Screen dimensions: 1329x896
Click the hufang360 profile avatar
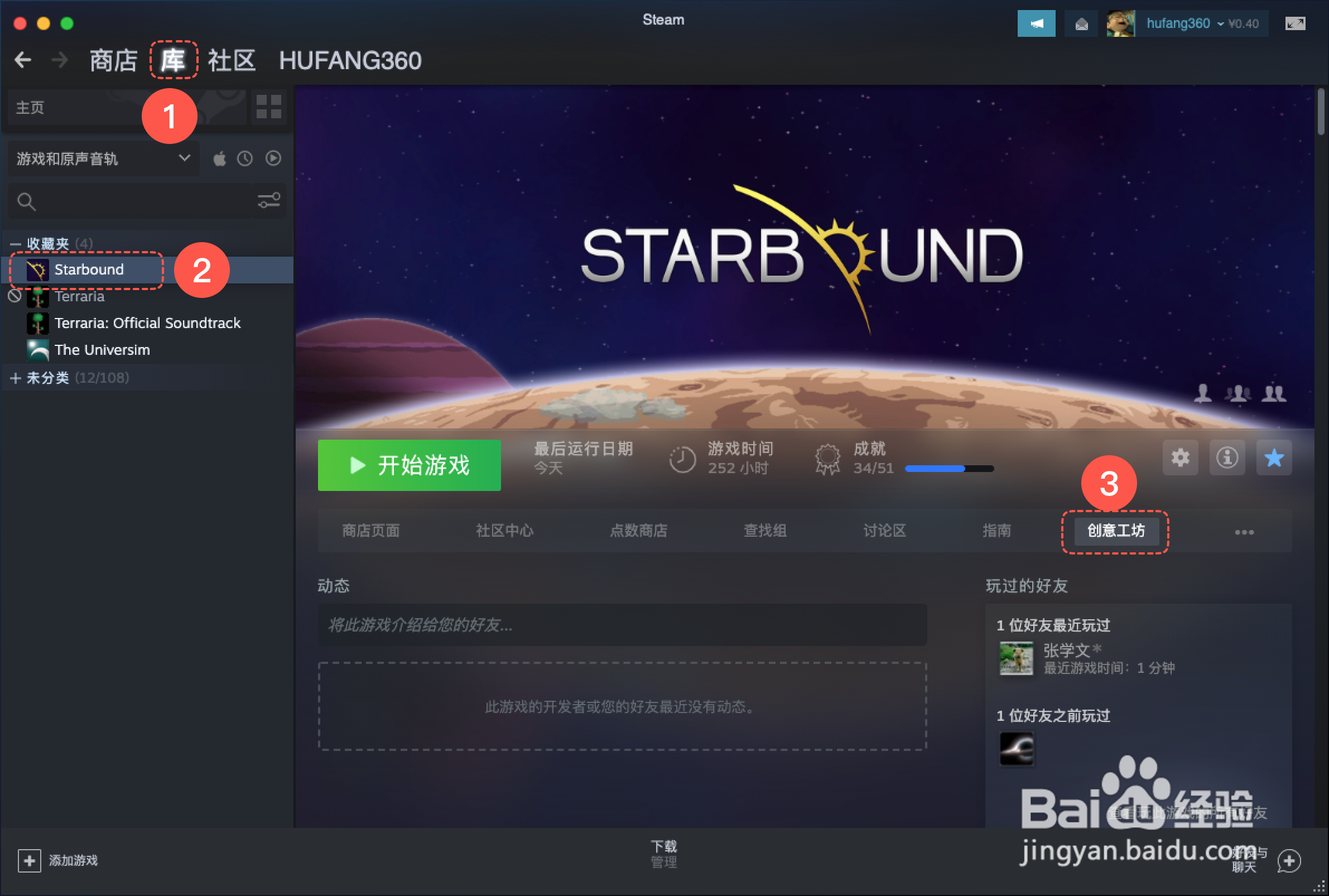click(x=1120, y=23)
